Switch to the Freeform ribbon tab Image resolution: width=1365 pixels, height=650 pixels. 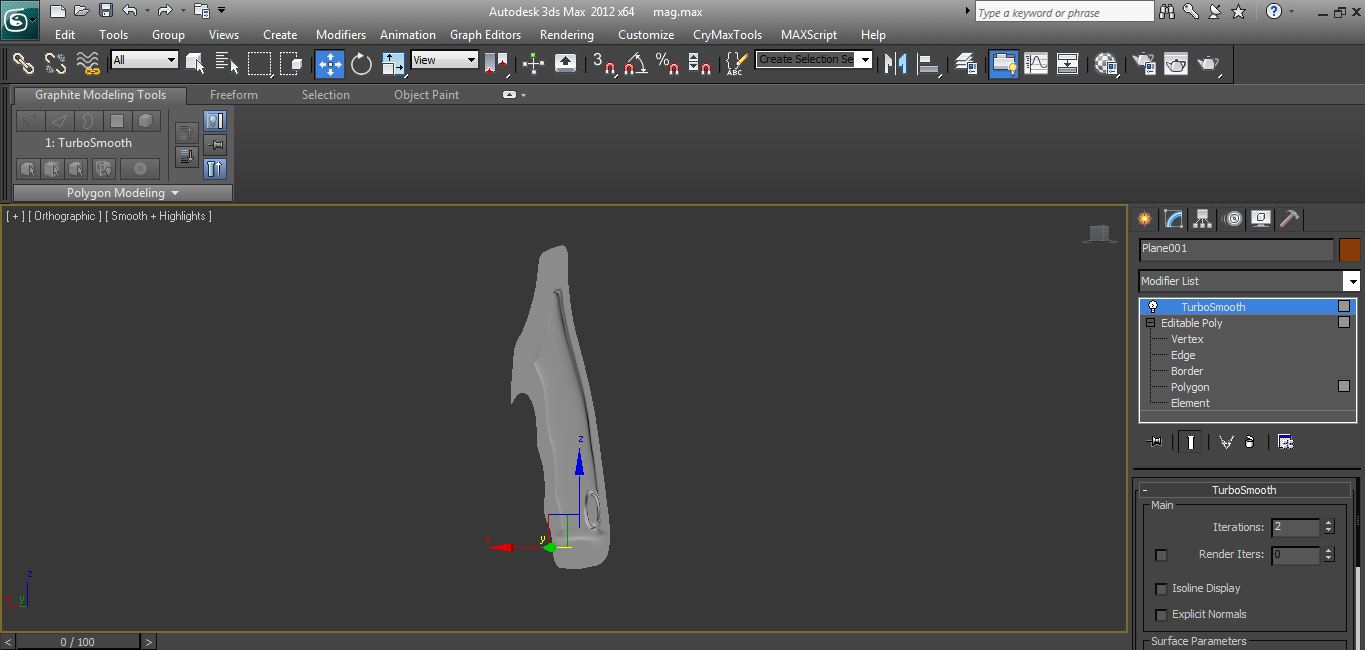coord(233,94)
